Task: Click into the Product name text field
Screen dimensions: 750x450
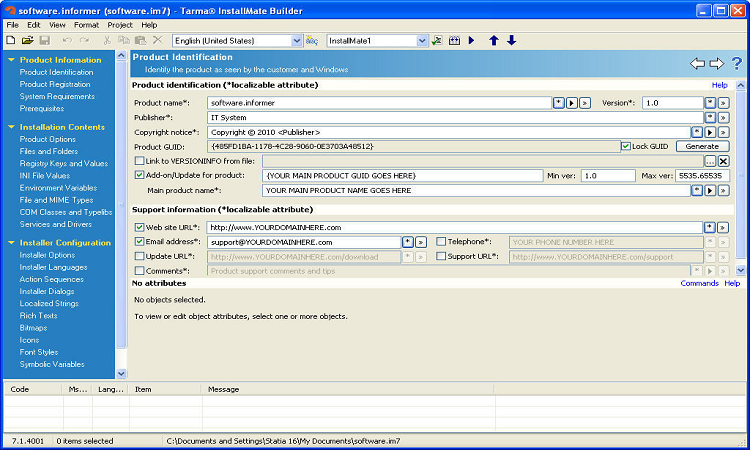Action: [379, 103]
